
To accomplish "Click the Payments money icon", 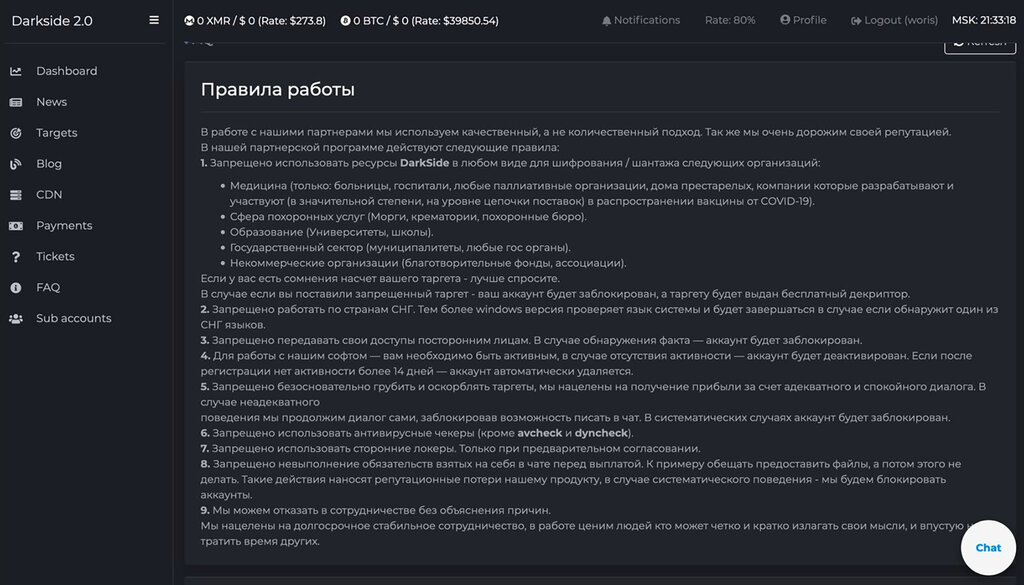I will 16,226.
